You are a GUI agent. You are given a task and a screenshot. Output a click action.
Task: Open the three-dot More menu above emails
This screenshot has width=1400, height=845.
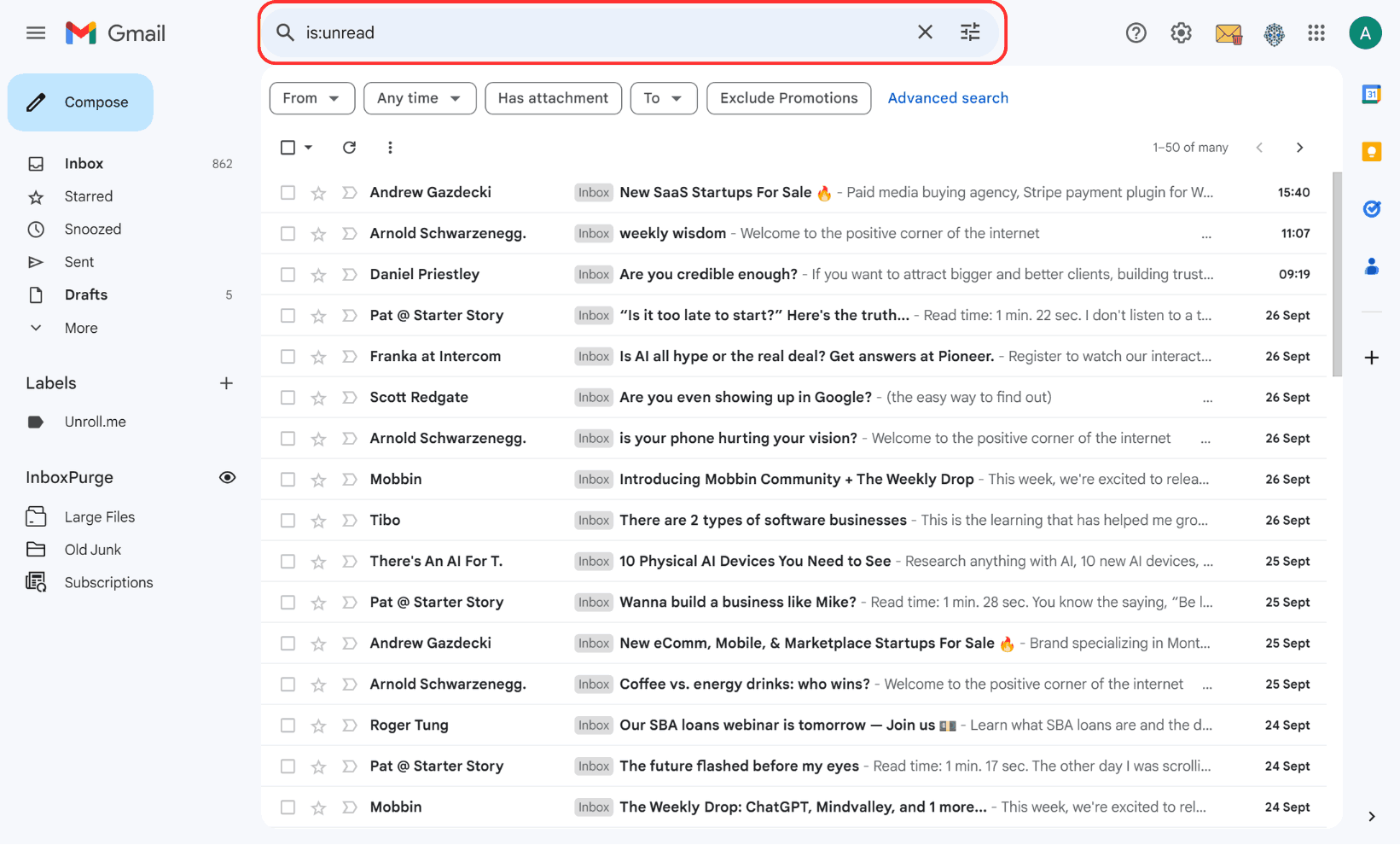390,147
